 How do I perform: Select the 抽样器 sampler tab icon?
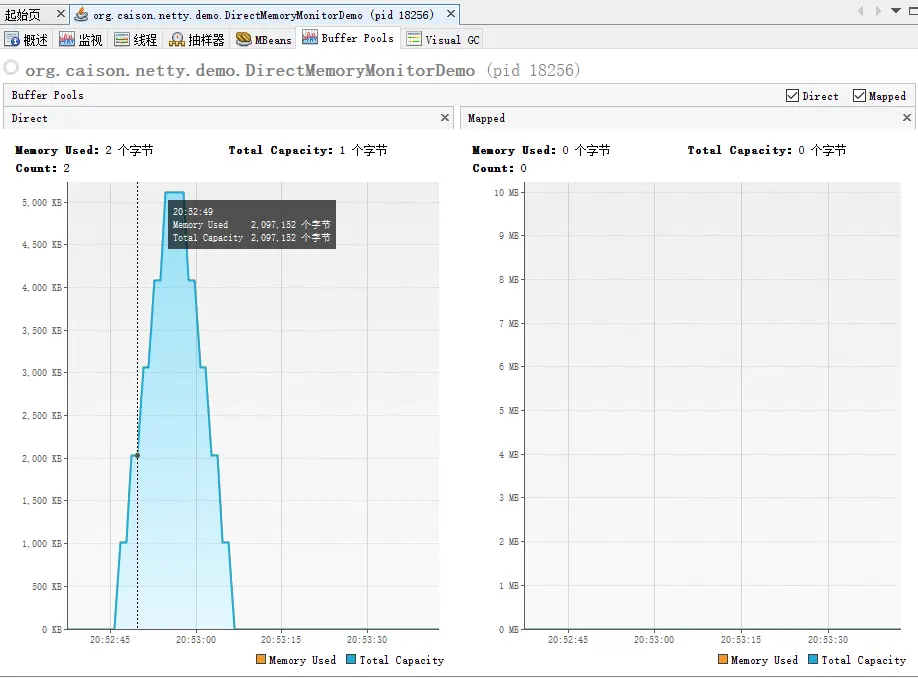click(x=177, y=39)
